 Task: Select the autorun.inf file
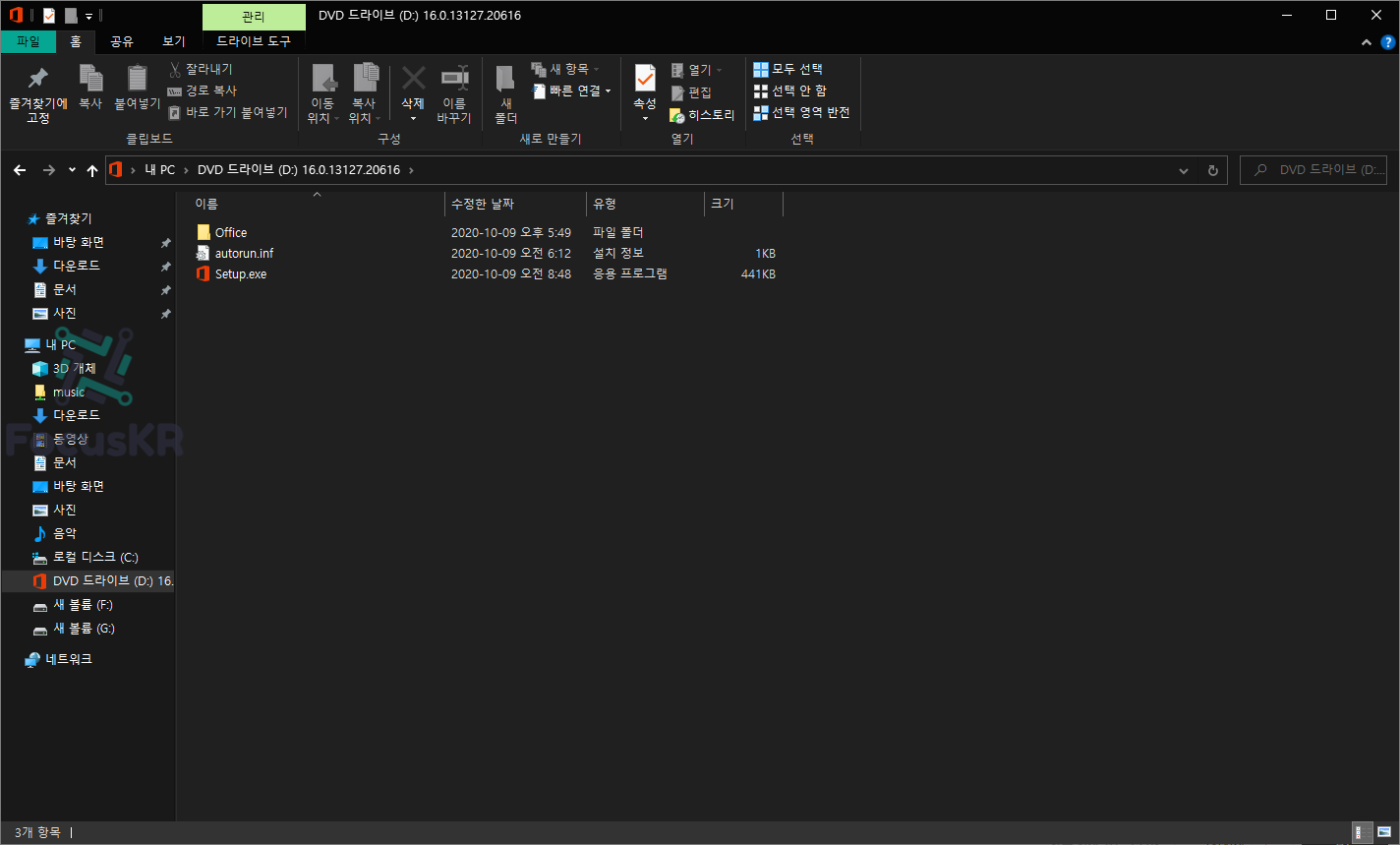pyautogui.click(x=234, y=253)
